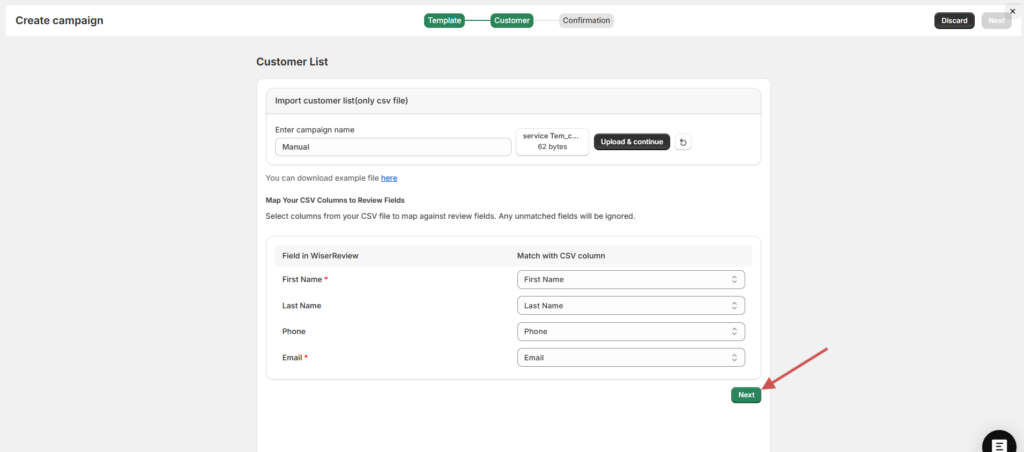Jump to the Confirmation step

point(586,20)
